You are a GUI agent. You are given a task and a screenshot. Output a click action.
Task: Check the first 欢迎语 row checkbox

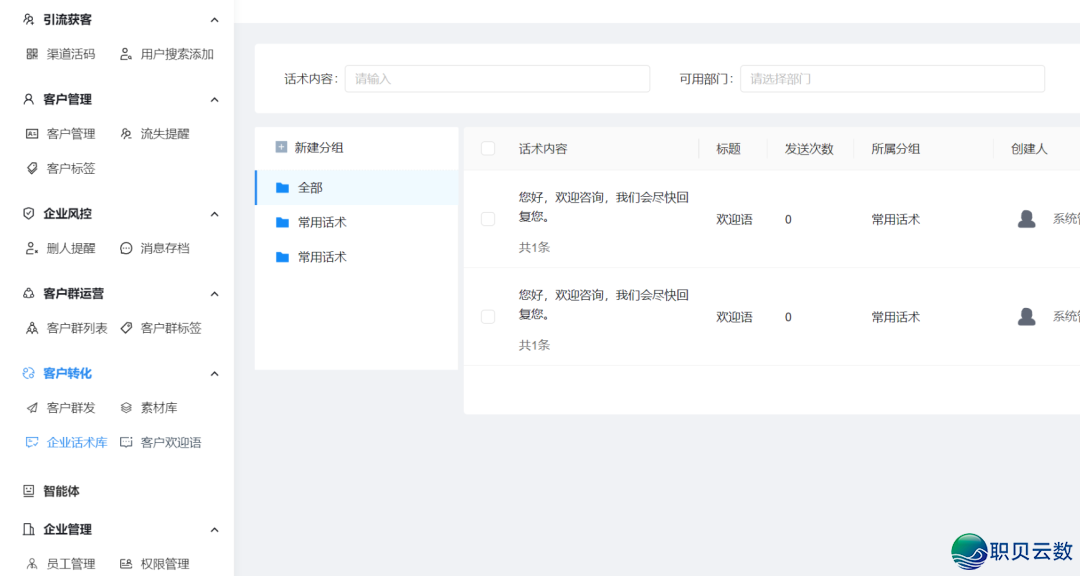(x=488, y=219)
